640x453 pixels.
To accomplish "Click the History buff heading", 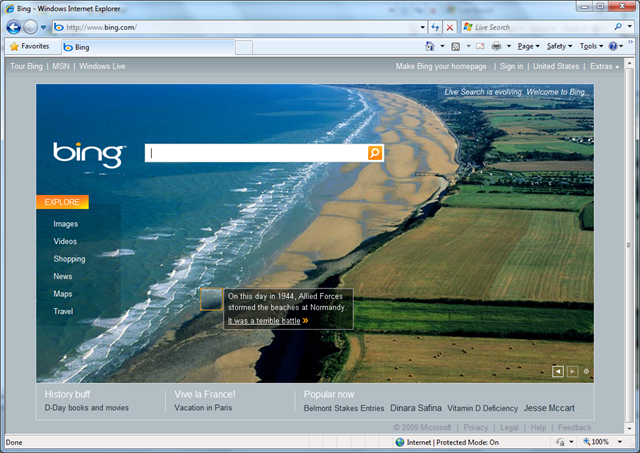I will [67, 394].
